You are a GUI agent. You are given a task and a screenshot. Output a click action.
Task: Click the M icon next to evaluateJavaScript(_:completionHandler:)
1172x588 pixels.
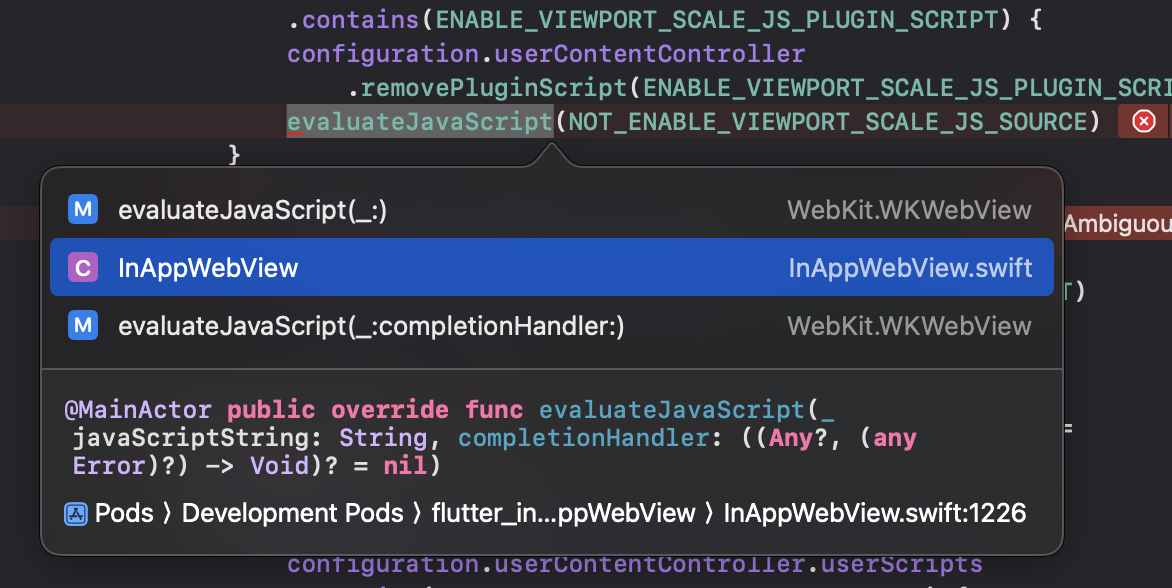click(83, 325)
